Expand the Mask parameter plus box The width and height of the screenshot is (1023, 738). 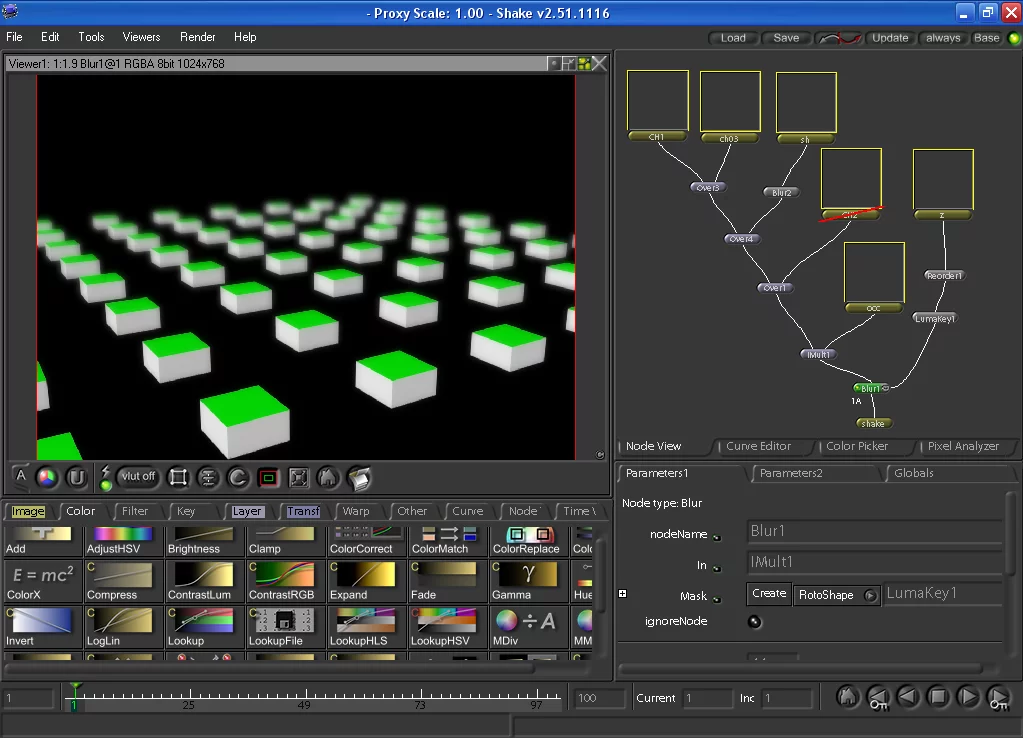point(623,594)
